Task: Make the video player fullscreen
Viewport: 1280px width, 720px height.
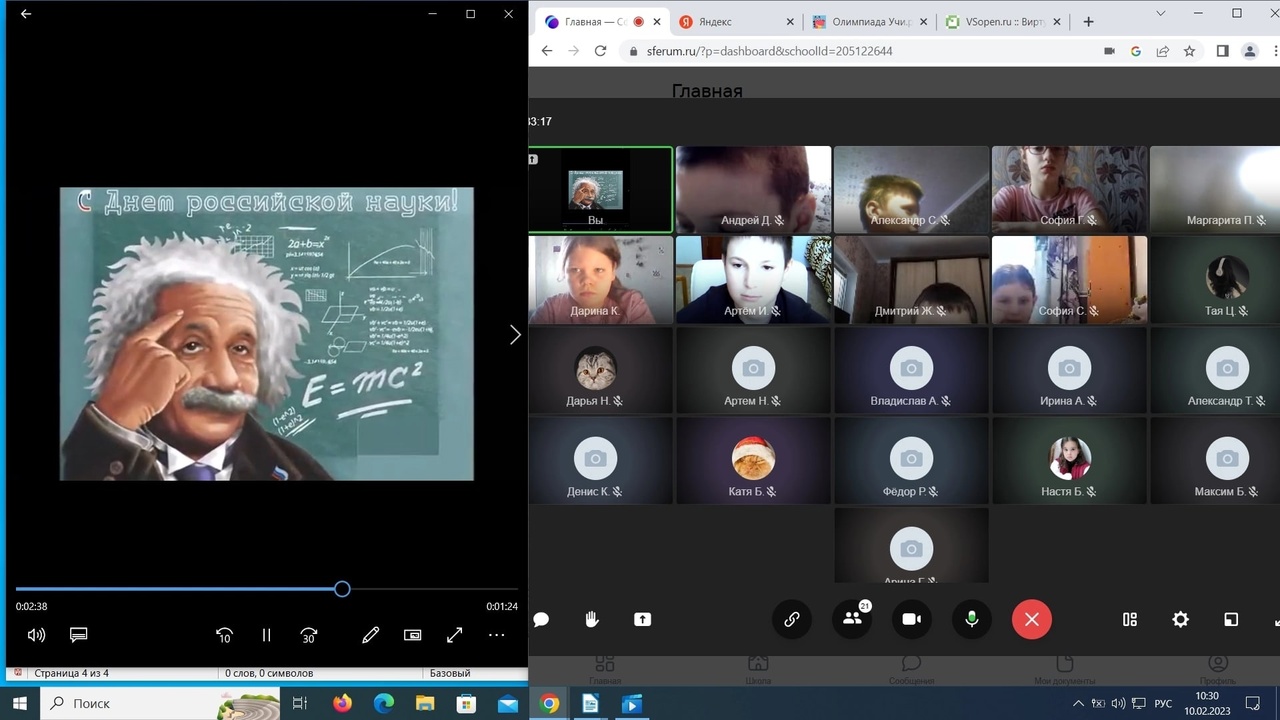Action: (x=454, y=635)
